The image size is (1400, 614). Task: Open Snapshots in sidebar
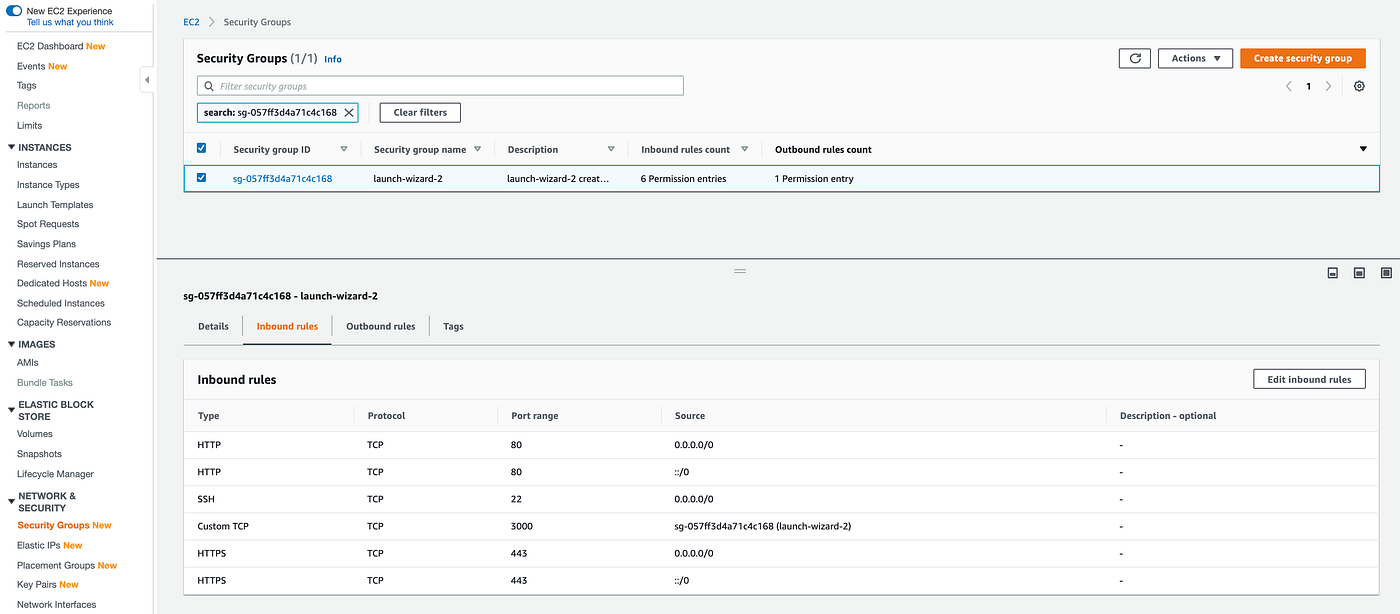[x=39, y=454]
